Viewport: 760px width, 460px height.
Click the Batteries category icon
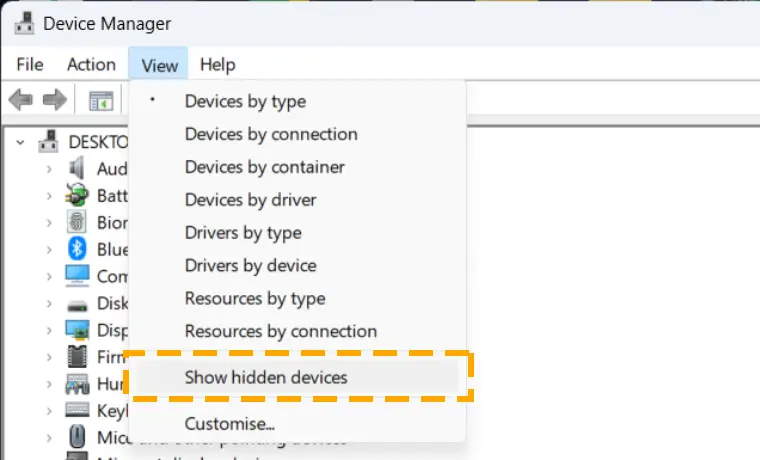[77, 195]
